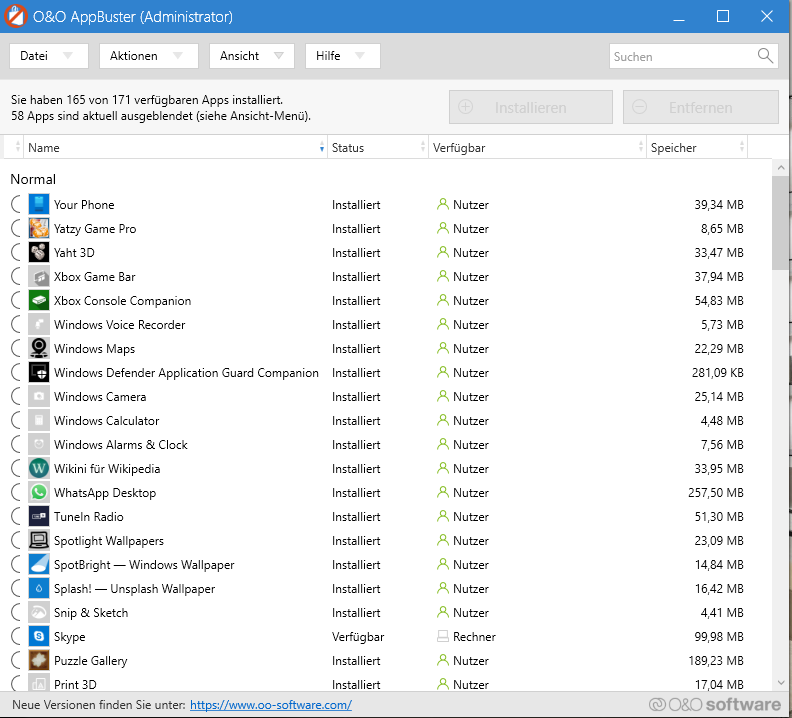The image size is (792, 718).
Task: Sort the list by Verfügbar column
Action: coord(537,148)
